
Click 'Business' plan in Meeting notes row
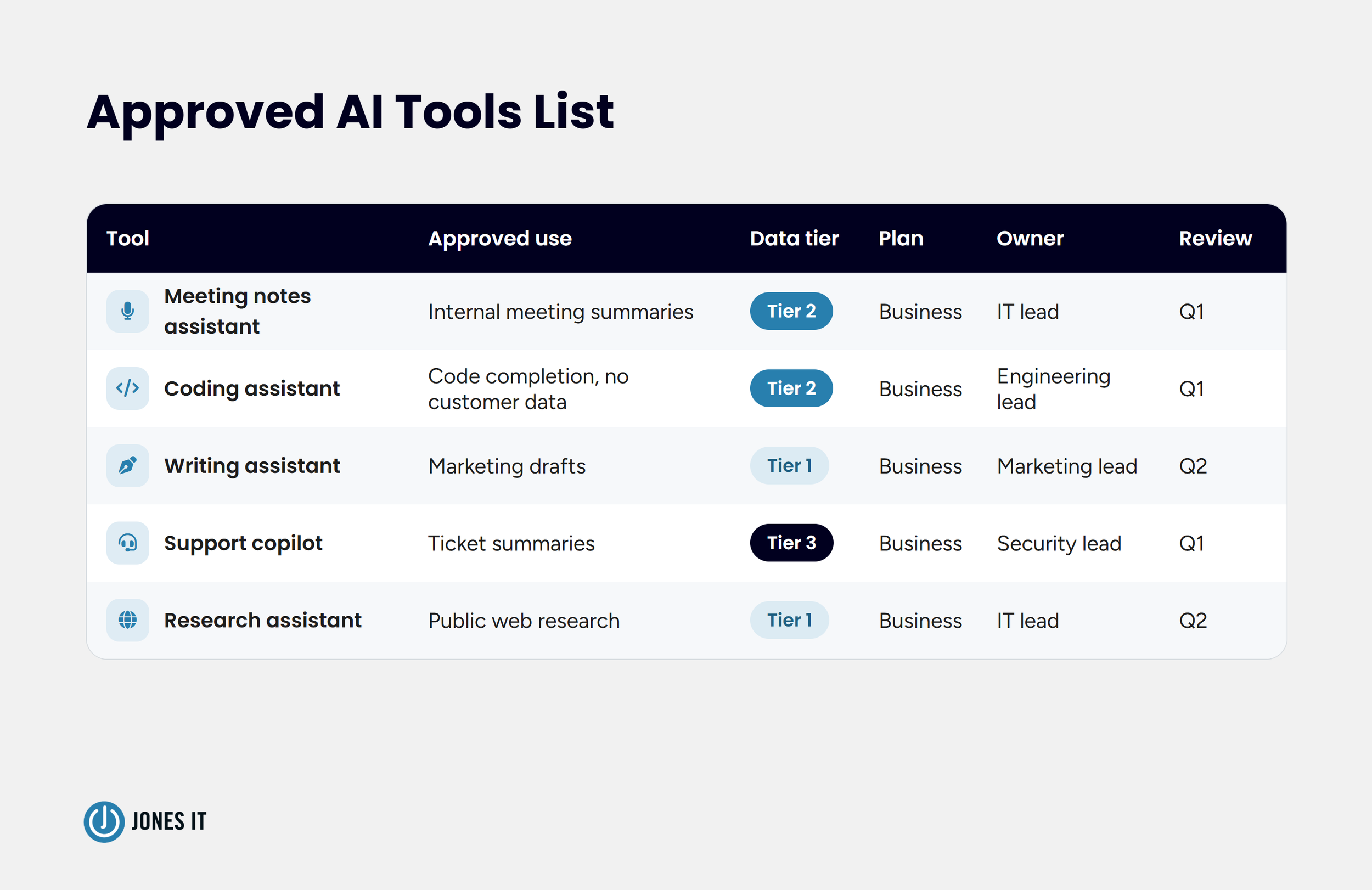click(921, 312)
